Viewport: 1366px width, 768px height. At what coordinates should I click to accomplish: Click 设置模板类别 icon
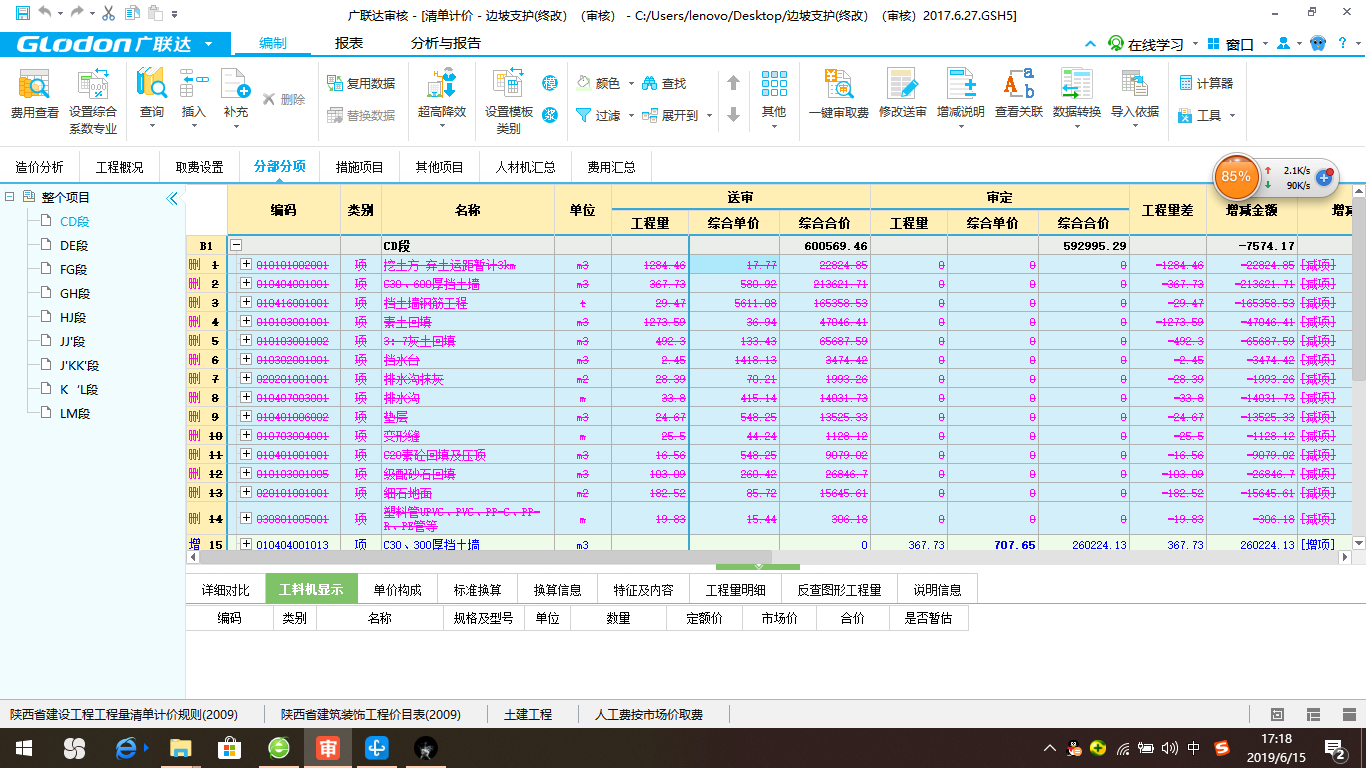[x=509, y=103]
